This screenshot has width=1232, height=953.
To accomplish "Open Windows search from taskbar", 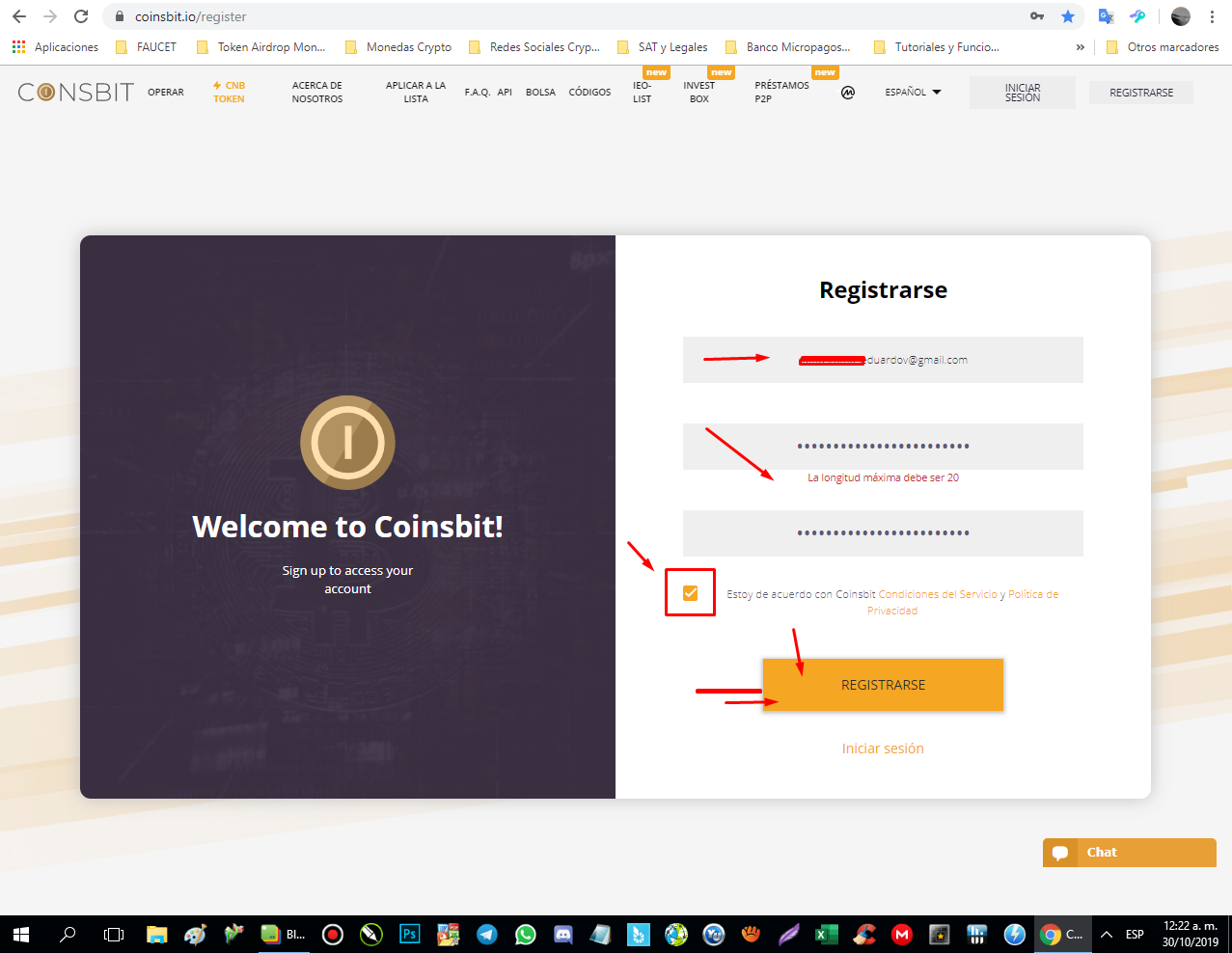I will point(68,934).
